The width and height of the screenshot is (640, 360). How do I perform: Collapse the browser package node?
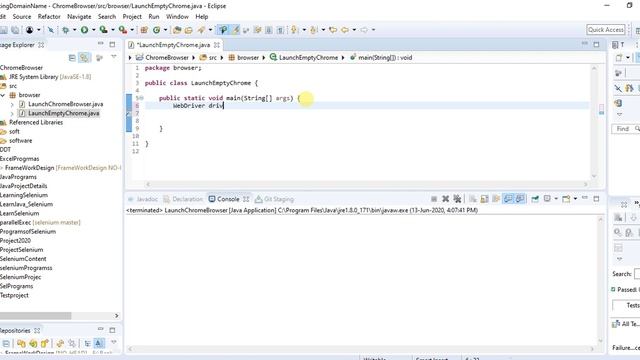tap(3, 95)
